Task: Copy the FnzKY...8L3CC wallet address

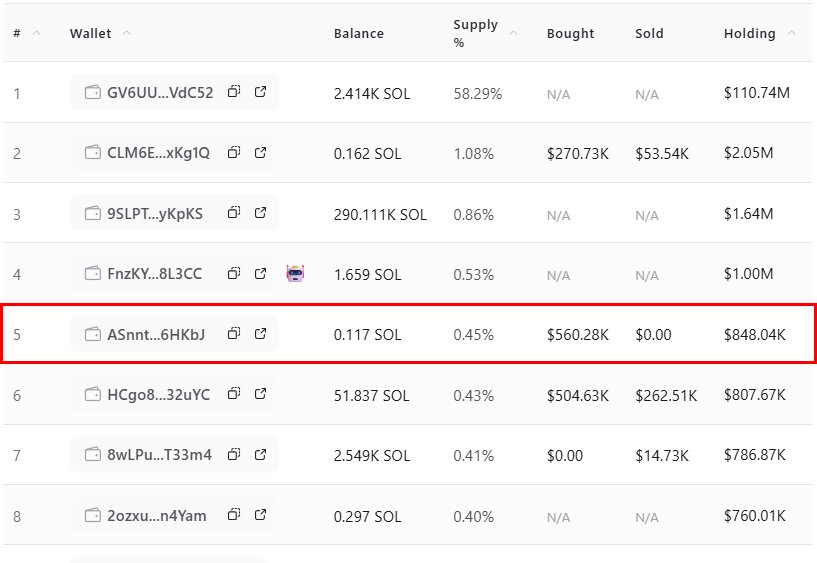Action: click(x=234, y=273)
